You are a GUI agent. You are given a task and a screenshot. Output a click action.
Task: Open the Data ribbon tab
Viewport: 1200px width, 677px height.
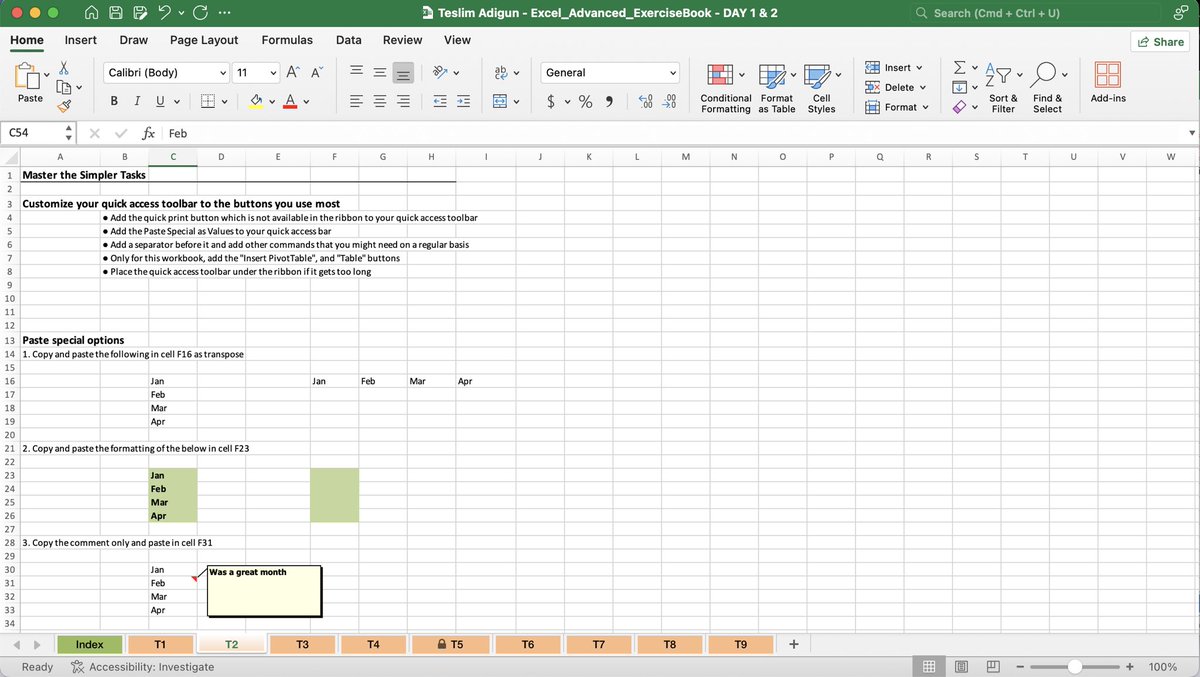click(x=349, y=40)
